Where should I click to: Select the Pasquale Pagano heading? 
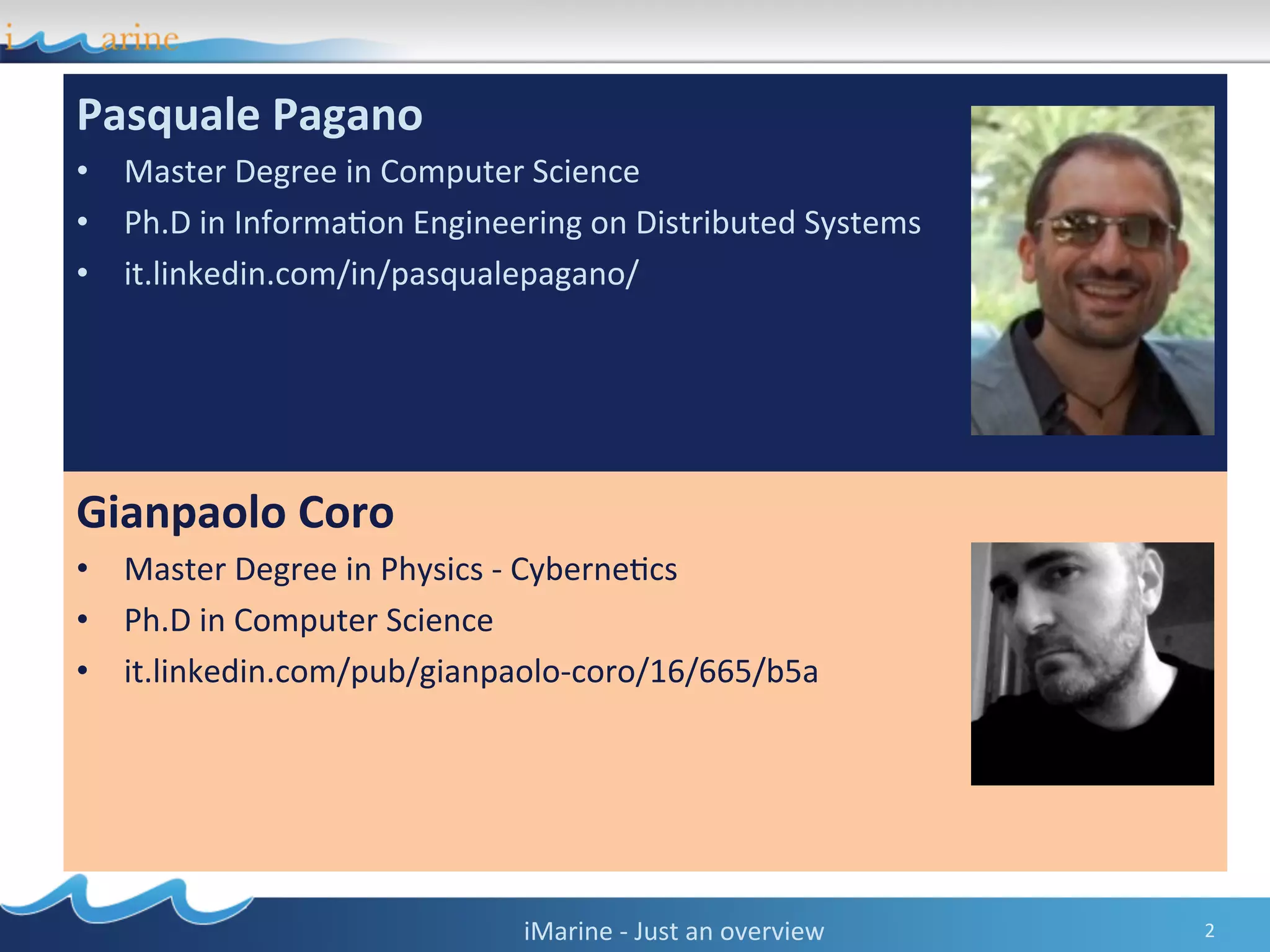pyautogui.click(x=249, y=115)
